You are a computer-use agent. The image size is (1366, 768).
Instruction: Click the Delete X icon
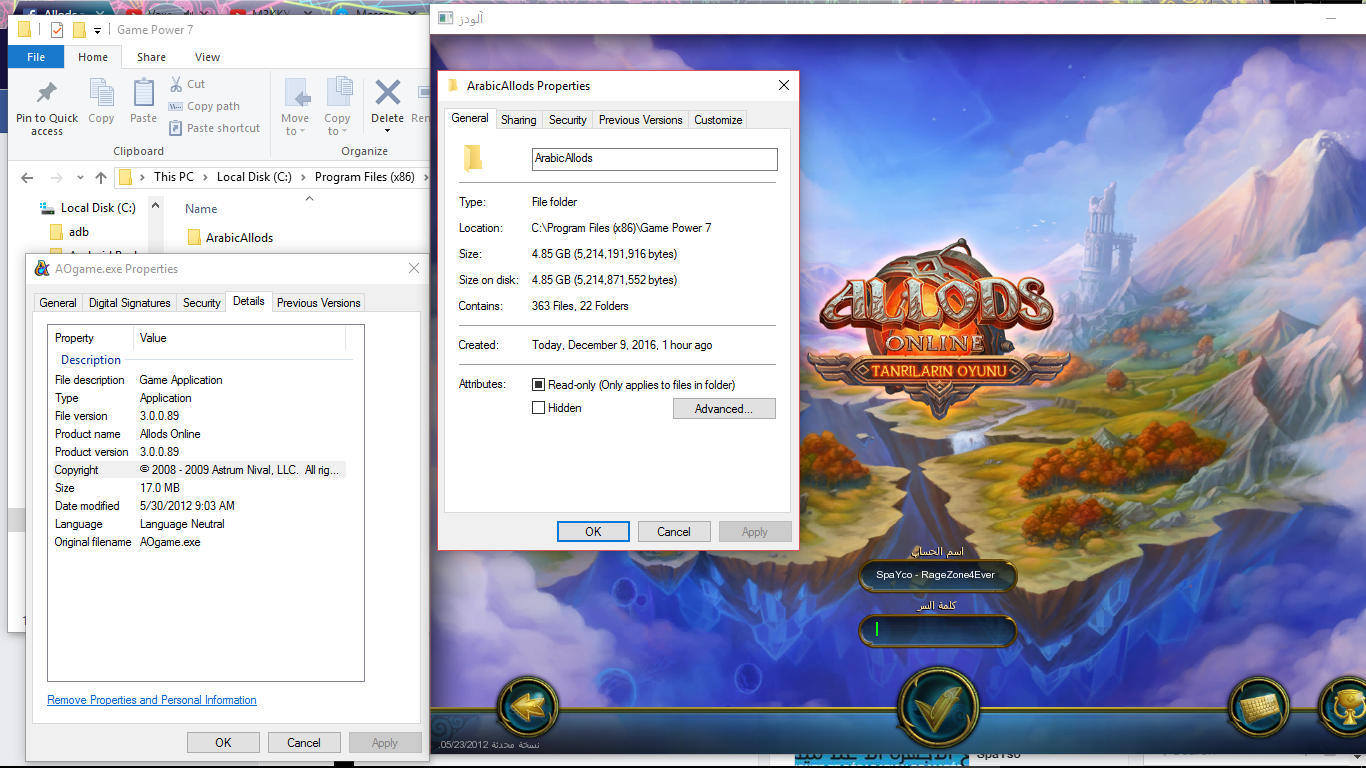tap(387, 93)
